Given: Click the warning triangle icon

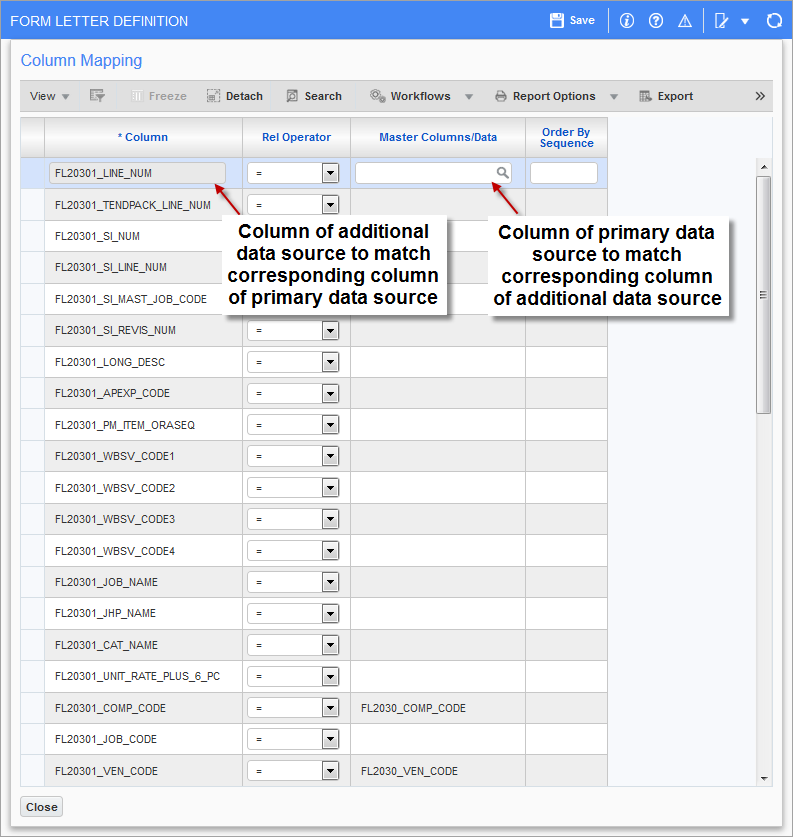Looking at the screenshot, I should 685,21.
